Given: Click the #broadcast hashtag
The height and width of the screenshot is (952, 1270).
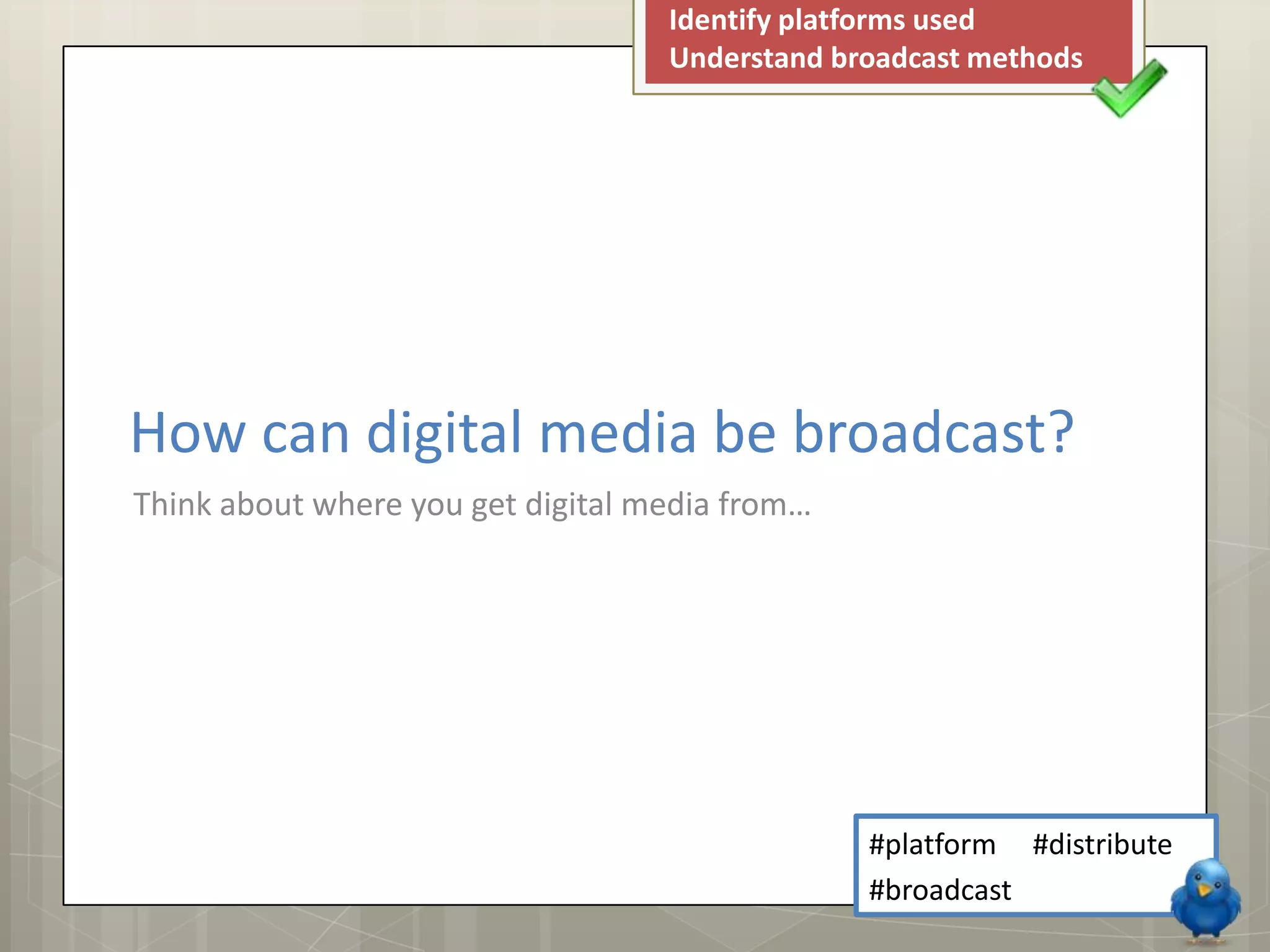Looking at the screenshot, I should point(939,890).
